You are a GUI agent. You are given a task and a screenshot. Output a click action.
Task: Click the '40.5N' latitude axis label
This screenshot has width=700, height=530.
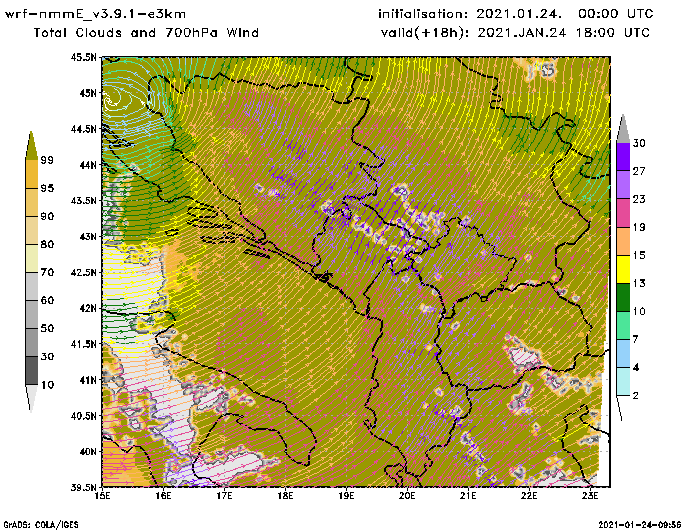click(83, 416)
